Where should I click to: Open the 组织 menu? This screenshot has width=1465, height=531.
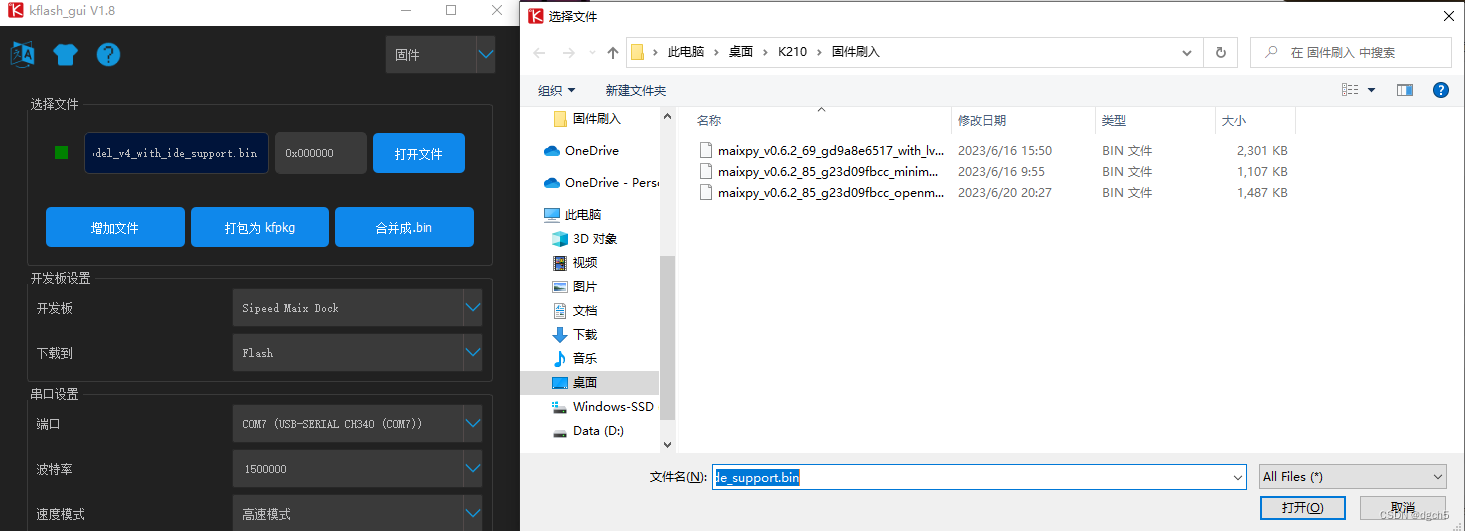click(x=556, y=90)
